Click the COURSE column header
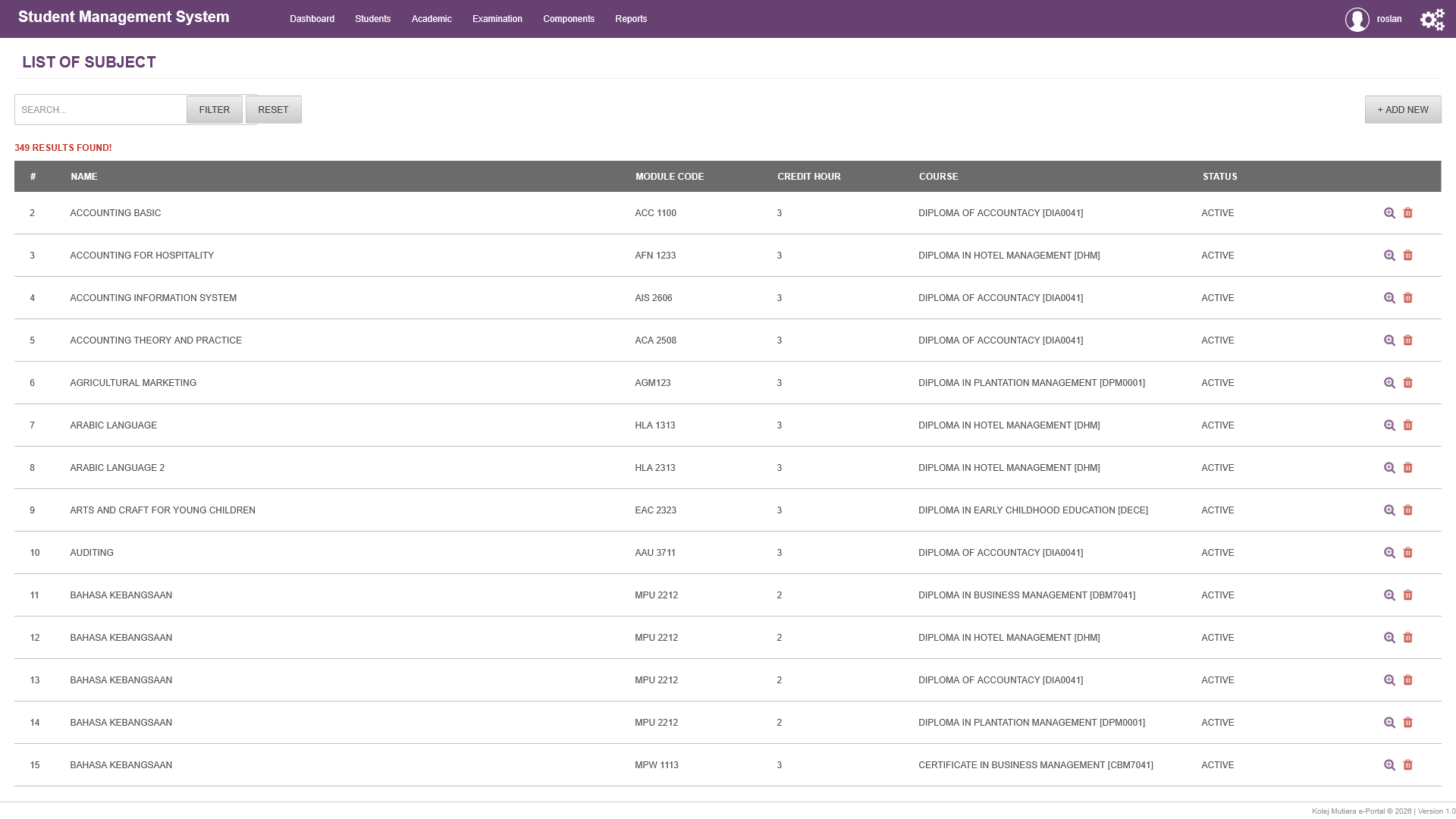This screenshot has width=1456, height=819. coord(938,177)
